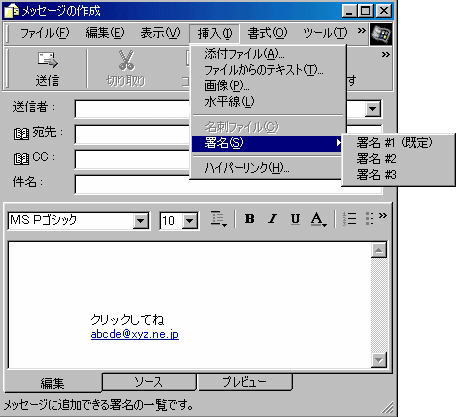
Task: Click the bulleted list icon
Action: tap(369, 219)
